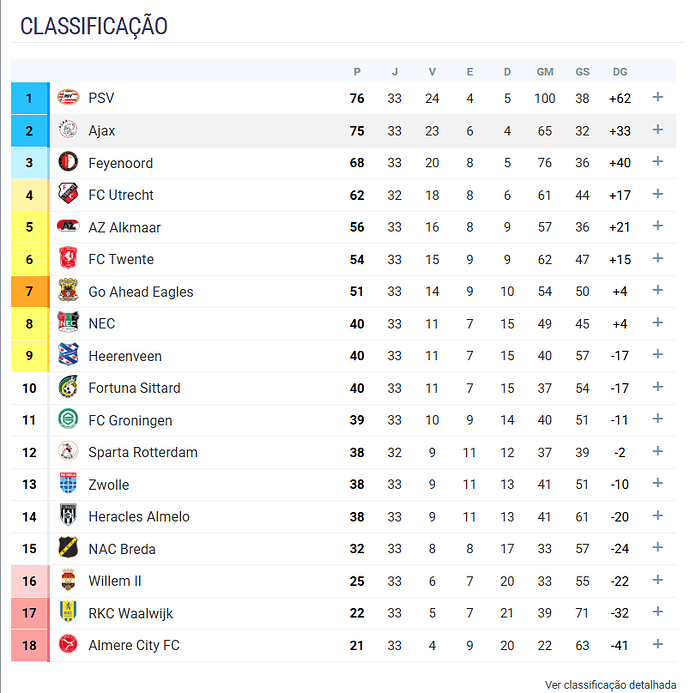Expand NEC row with plus button

click(x=658, y=323)
